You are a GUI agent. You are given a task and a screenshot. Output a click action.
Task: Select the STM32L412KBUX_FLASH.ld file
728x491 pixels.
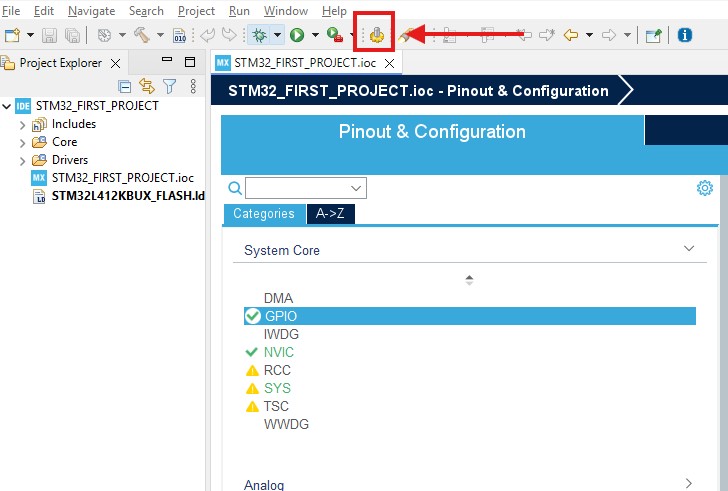128,196
